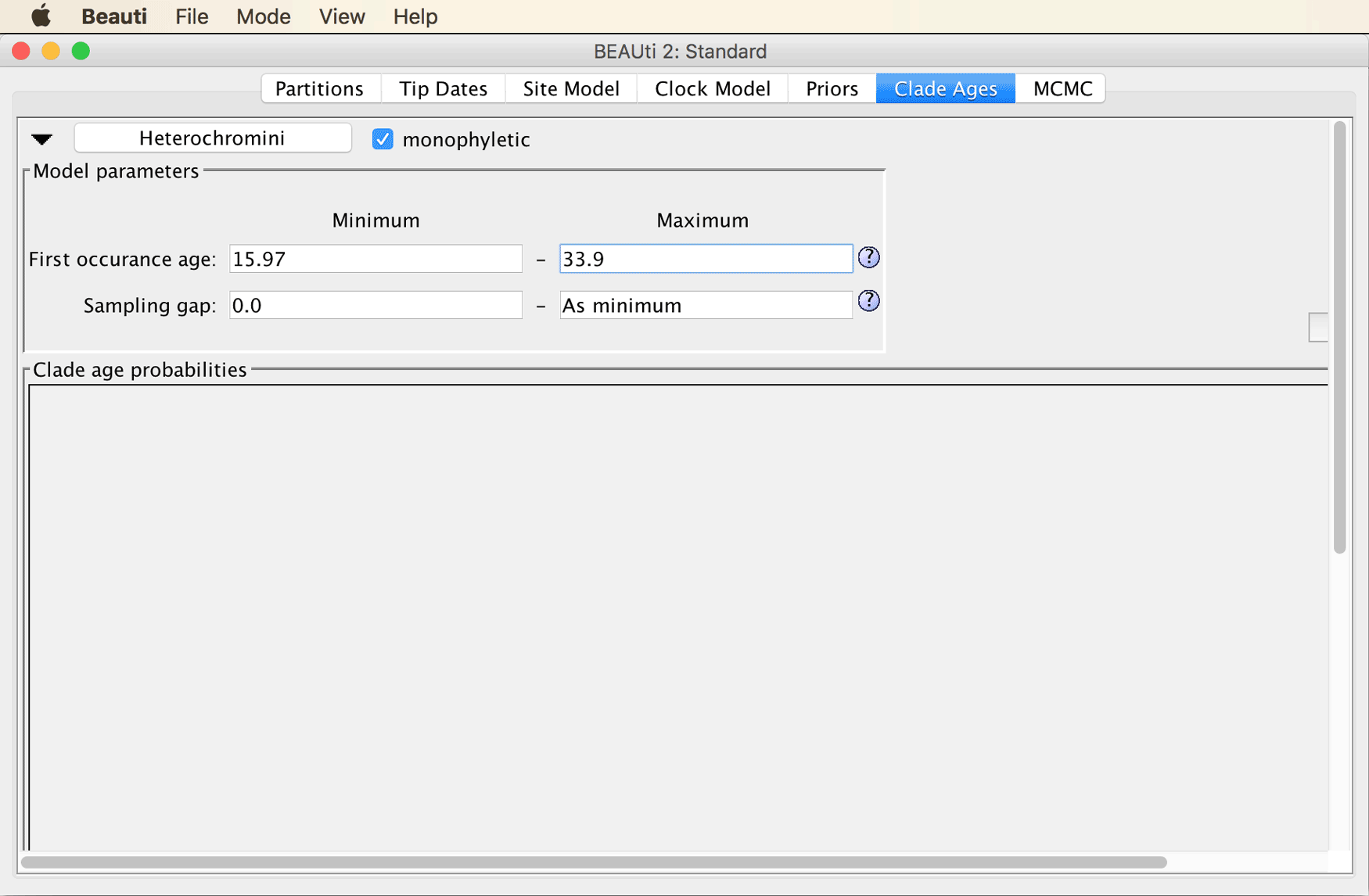Switch to the MCMC tab
Viewport: 1369px width, 896px height.
(1062, 88)
